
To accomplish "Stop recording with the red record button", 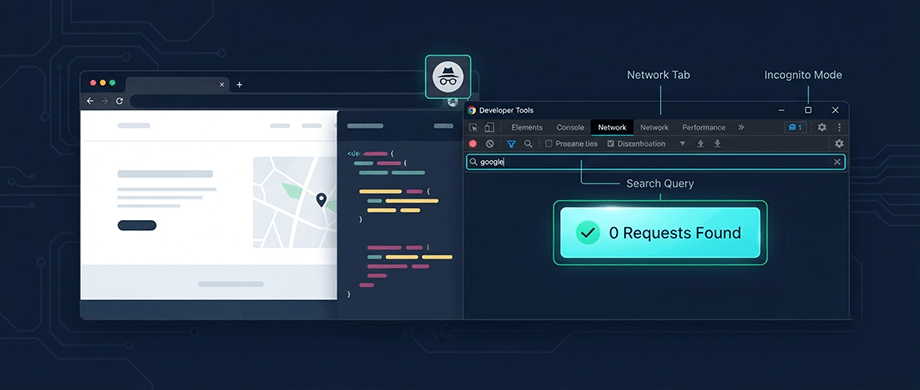I will [x=473, y=144].
